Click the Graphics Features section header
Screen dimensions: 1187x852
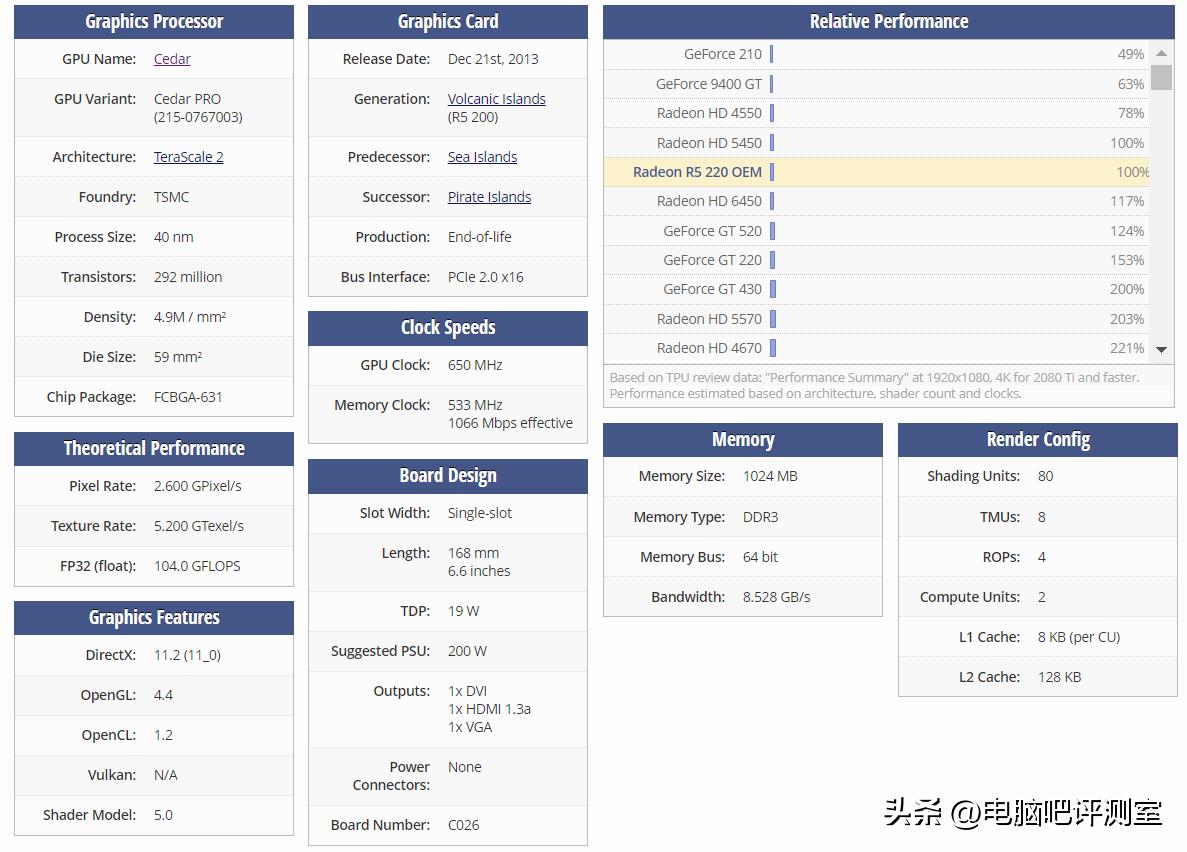coord(154,617)
